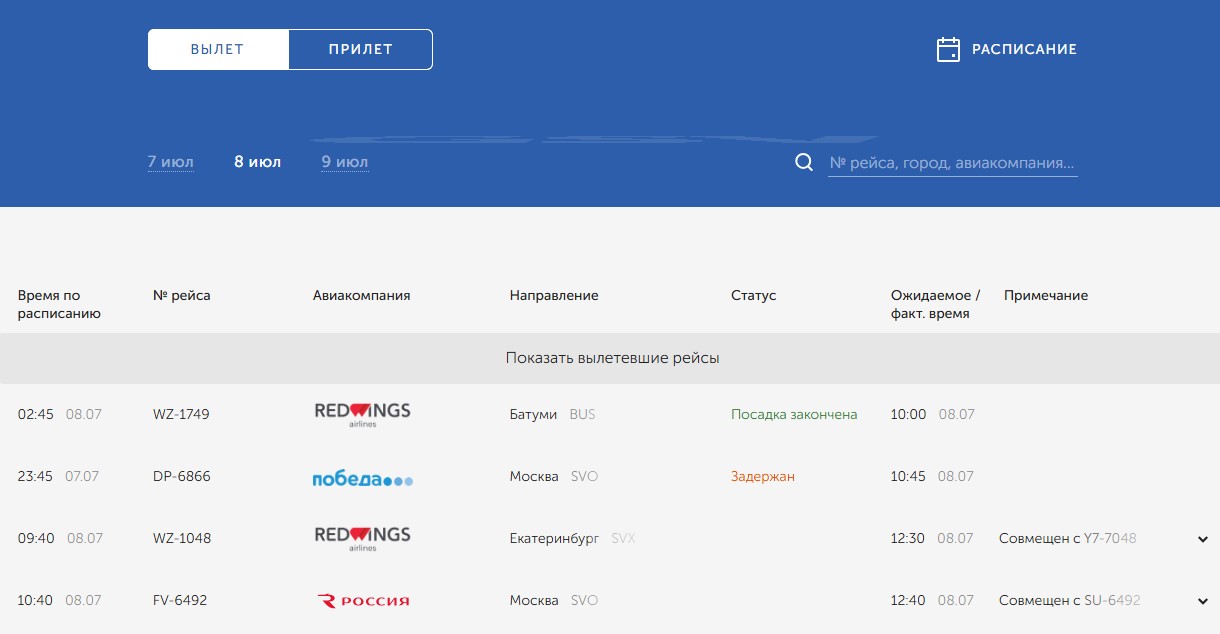This screenshot has width=1220, height=634.
Task: Click scheduled time 23:45
Action: pos(36,476)
